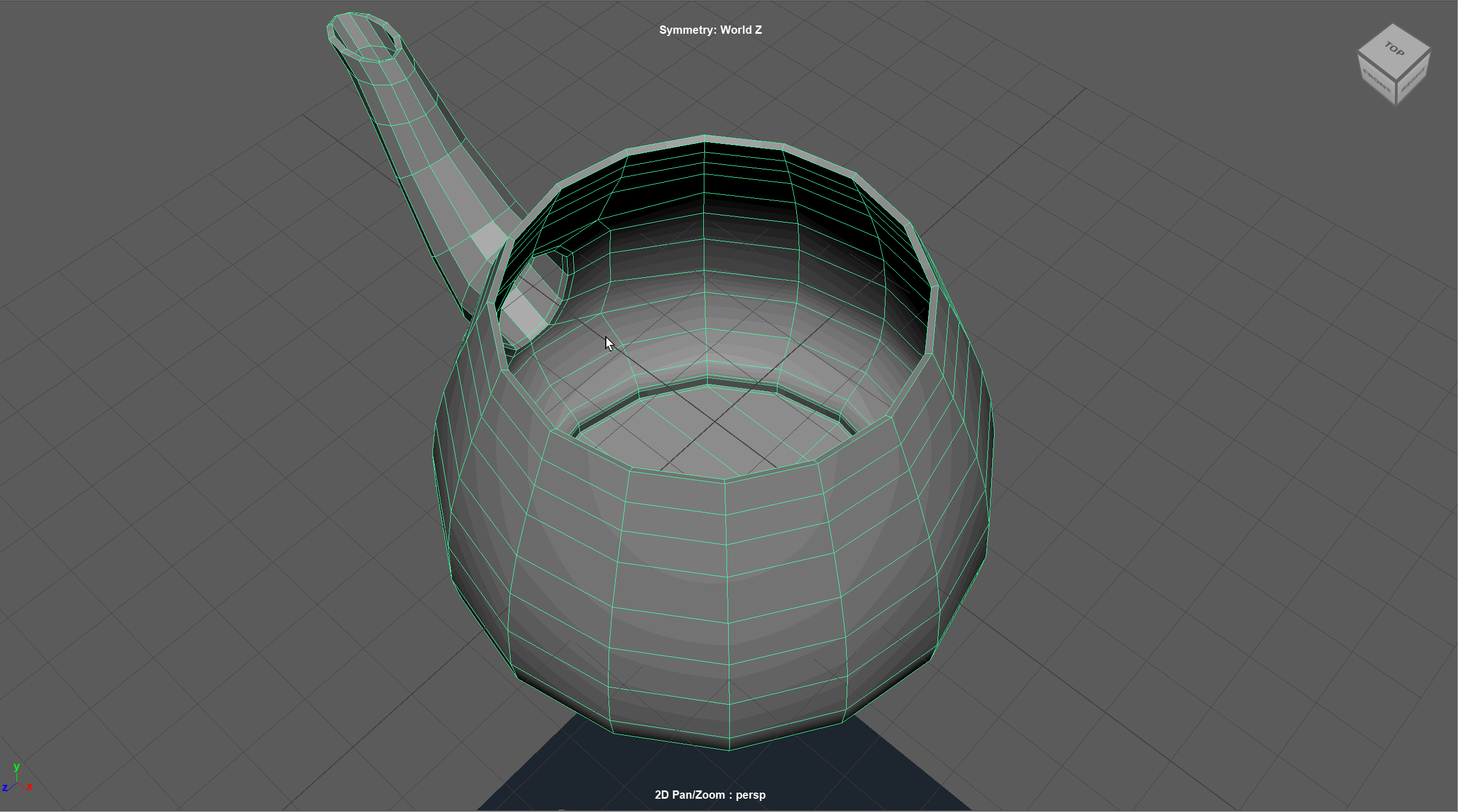Click the XYZ axis indicator origin
Viewport: 1458px width, 812px height.
(x=17, y=783)
